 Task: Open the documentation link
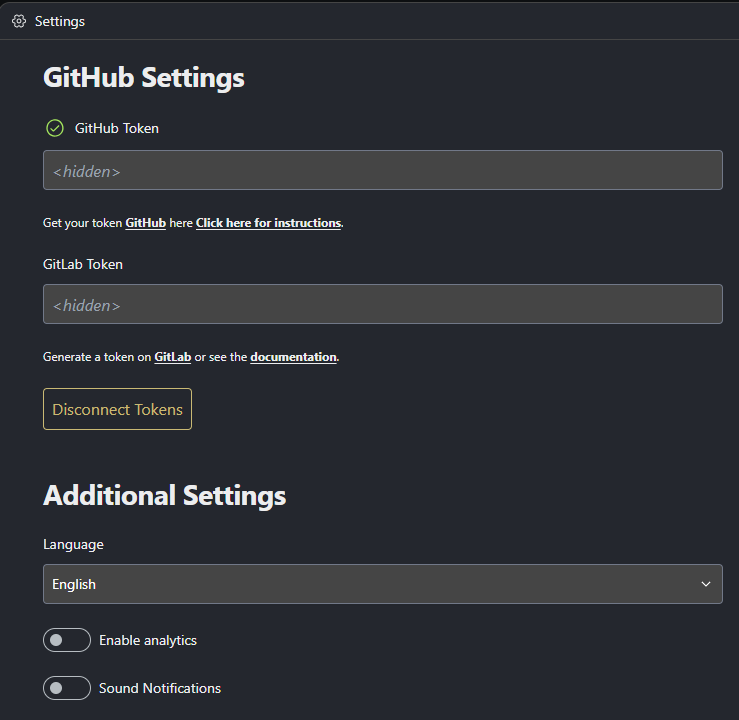pyautogui.click(x=293, y=357)
